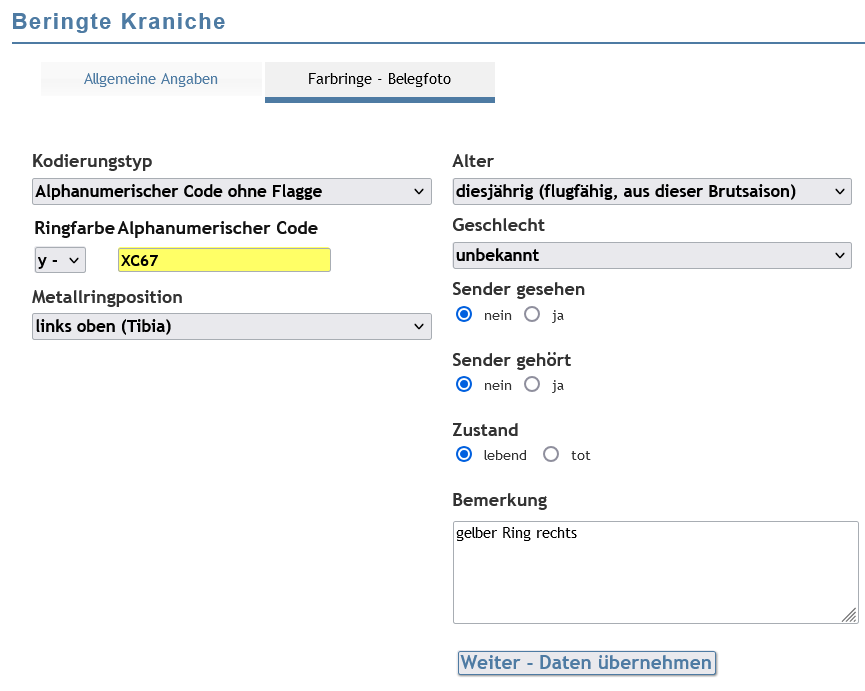Choose lebend under Zustand
Screen dimensions: 865x691
464,454
